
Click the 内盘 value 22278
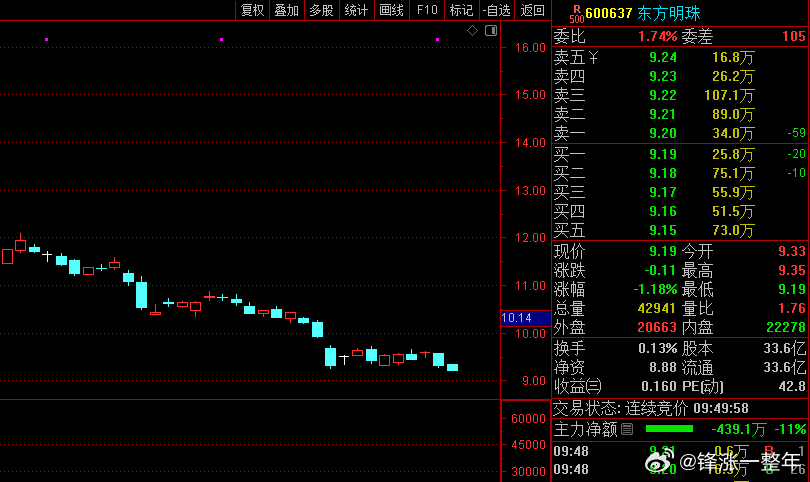click(786, 328)
